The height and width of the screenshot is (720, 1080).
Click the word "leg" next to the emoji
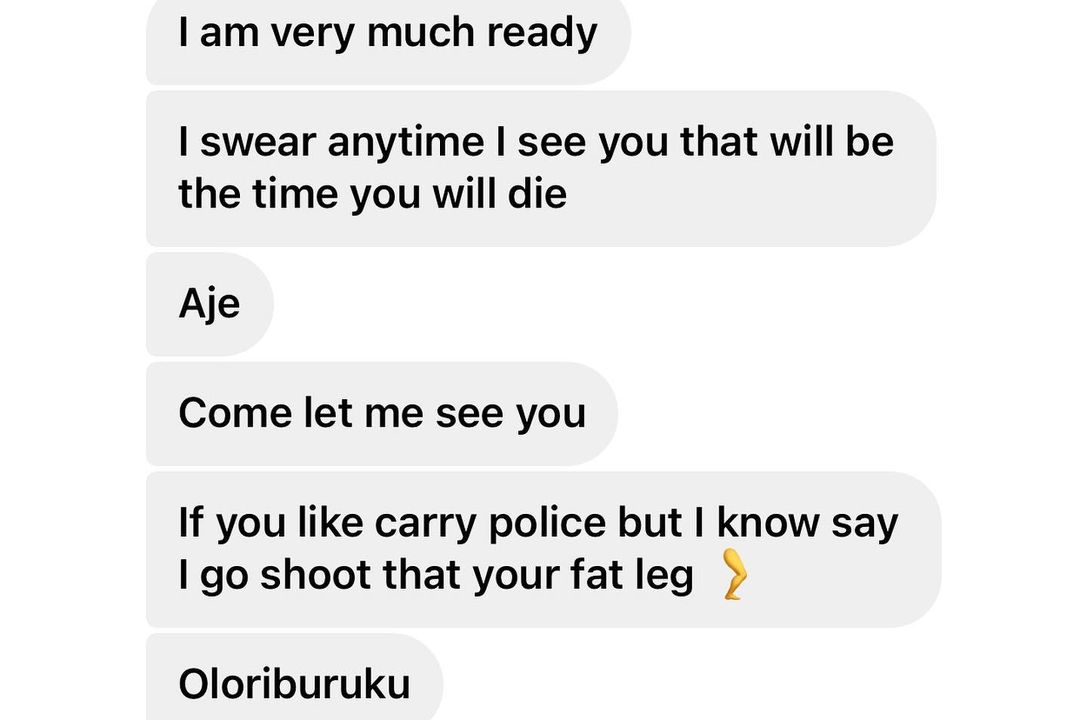[x=664, y=575]
